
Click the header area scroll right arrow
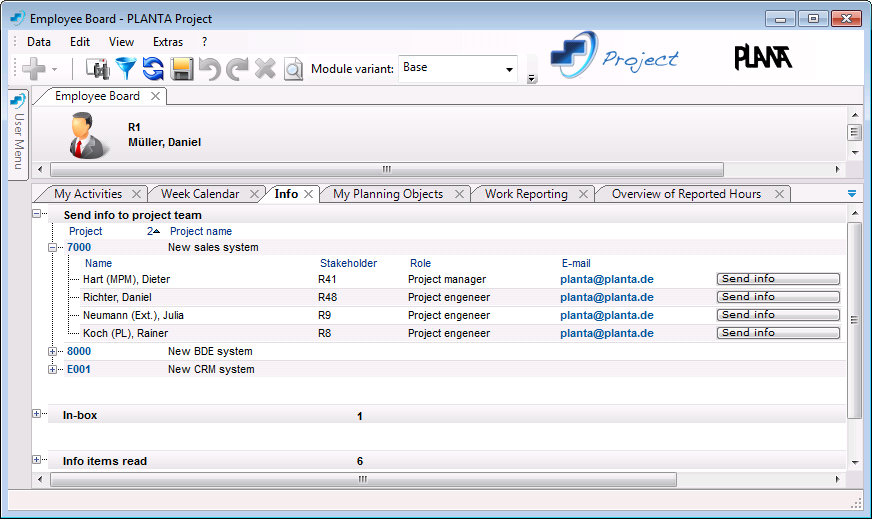[x=838, y=169]
